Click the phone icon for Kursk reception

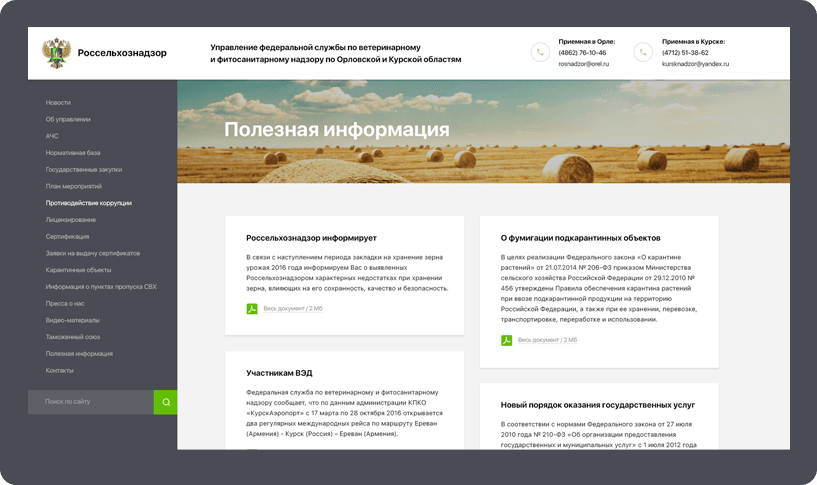643,52
